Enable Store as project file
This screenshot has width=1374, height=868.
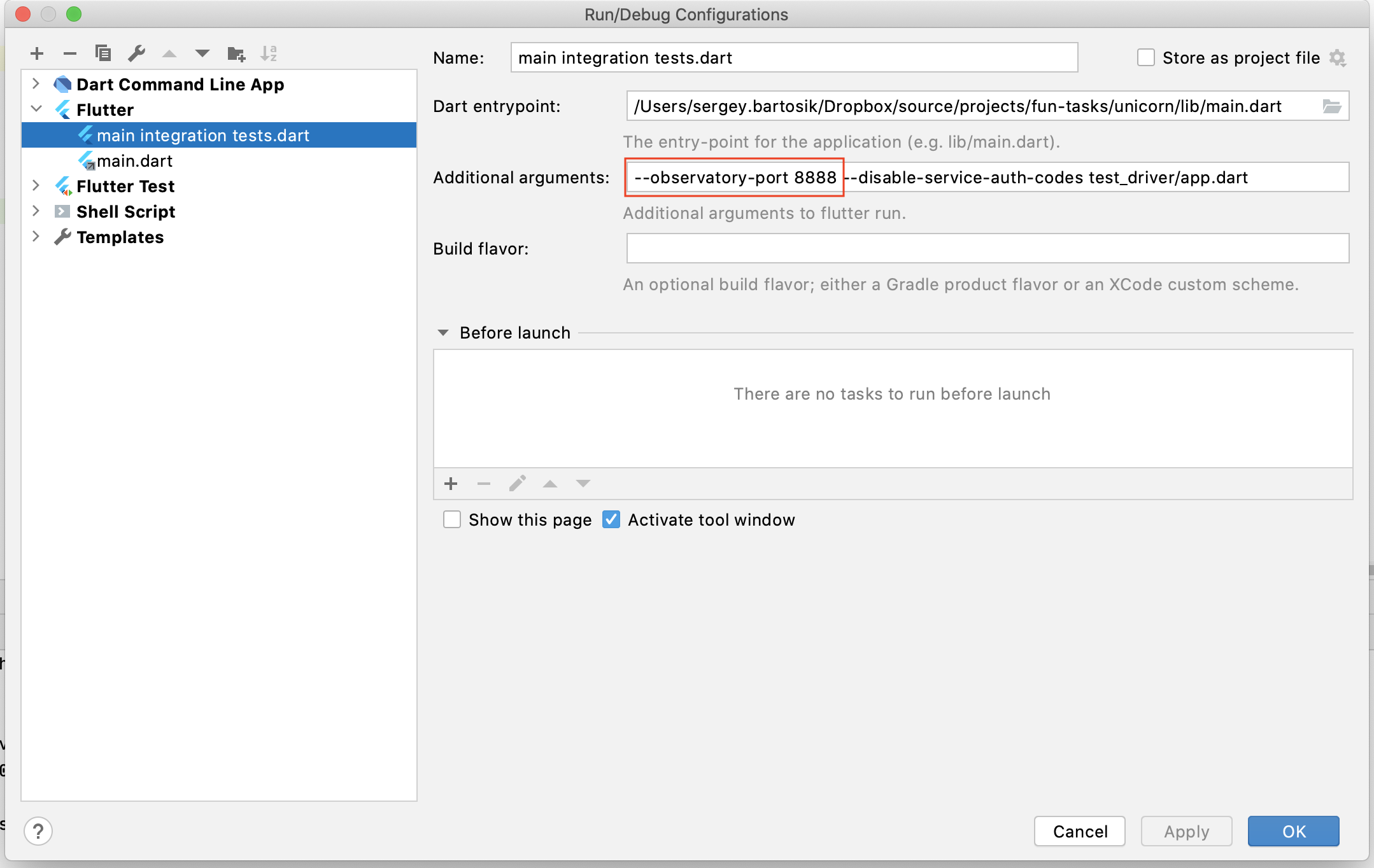pos(1145,57)
